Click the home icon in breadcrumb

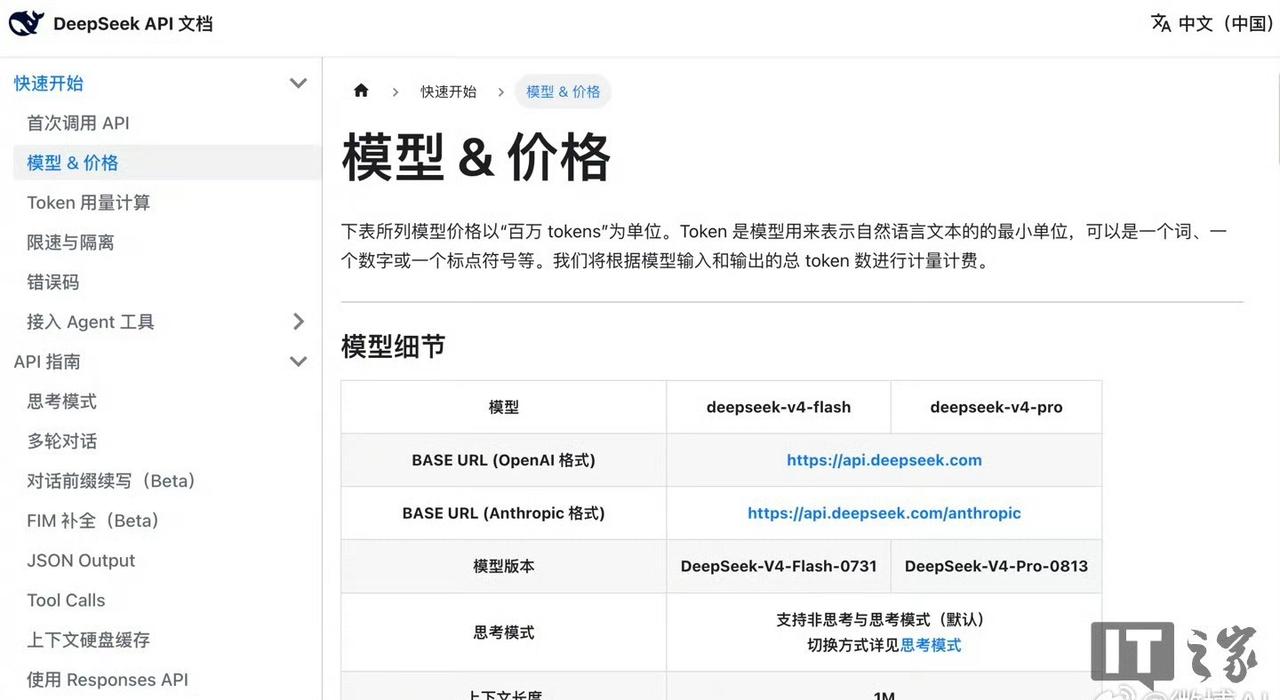(x=361, y=91)
